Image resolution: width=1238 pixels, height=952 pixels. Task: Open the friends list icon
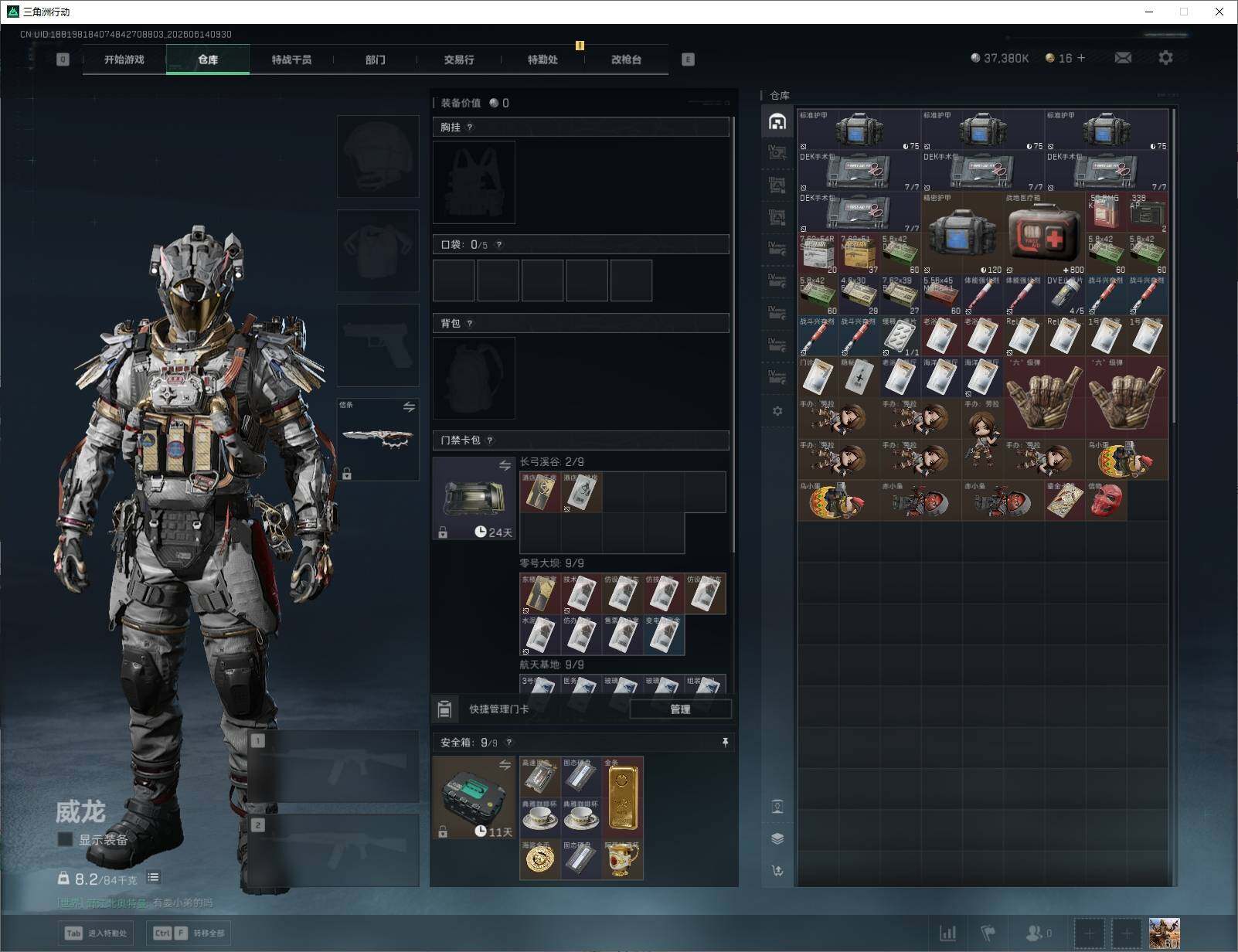click(x=1033, y=933)
